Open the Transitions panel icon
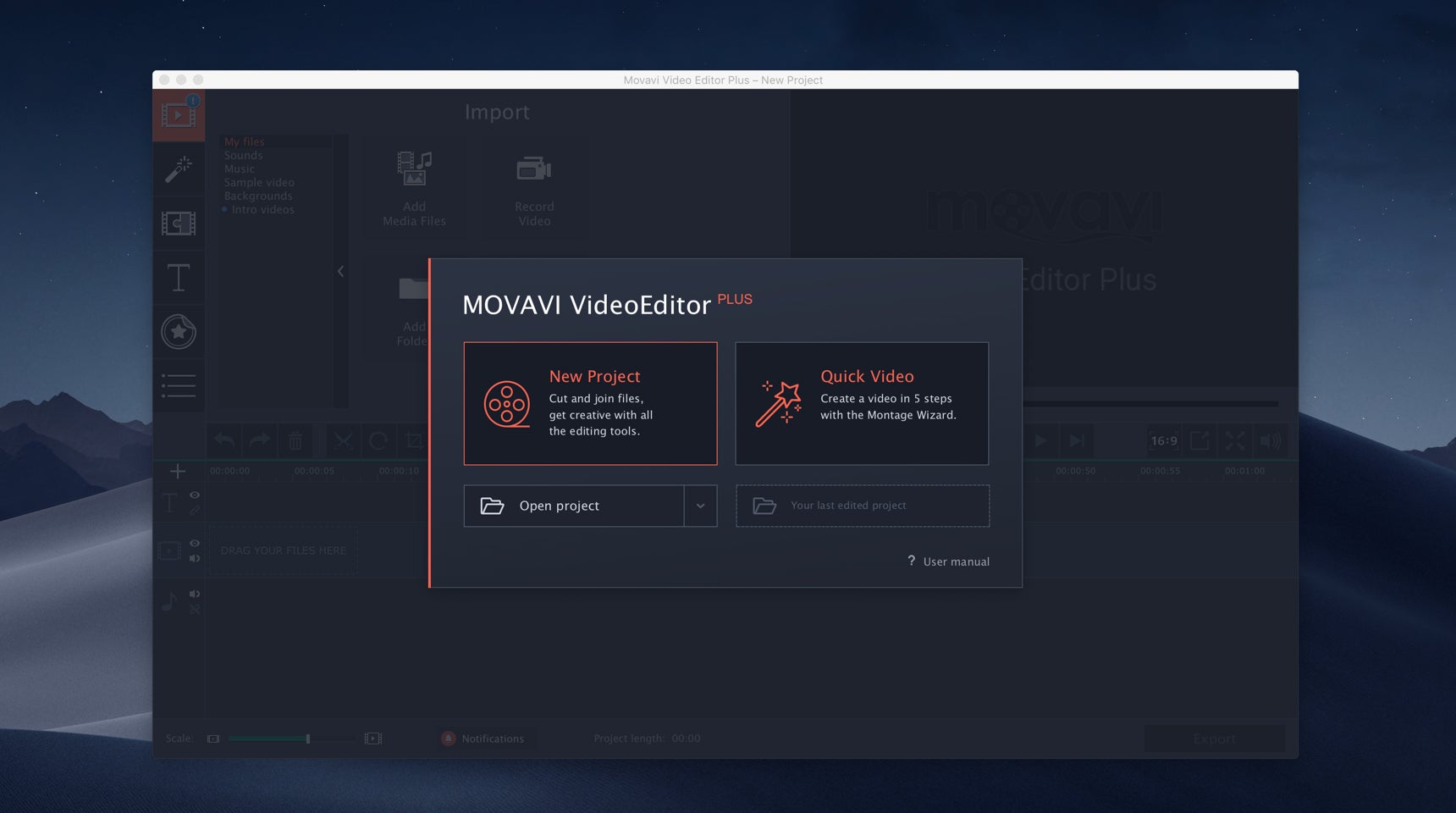 coord(179,224)
